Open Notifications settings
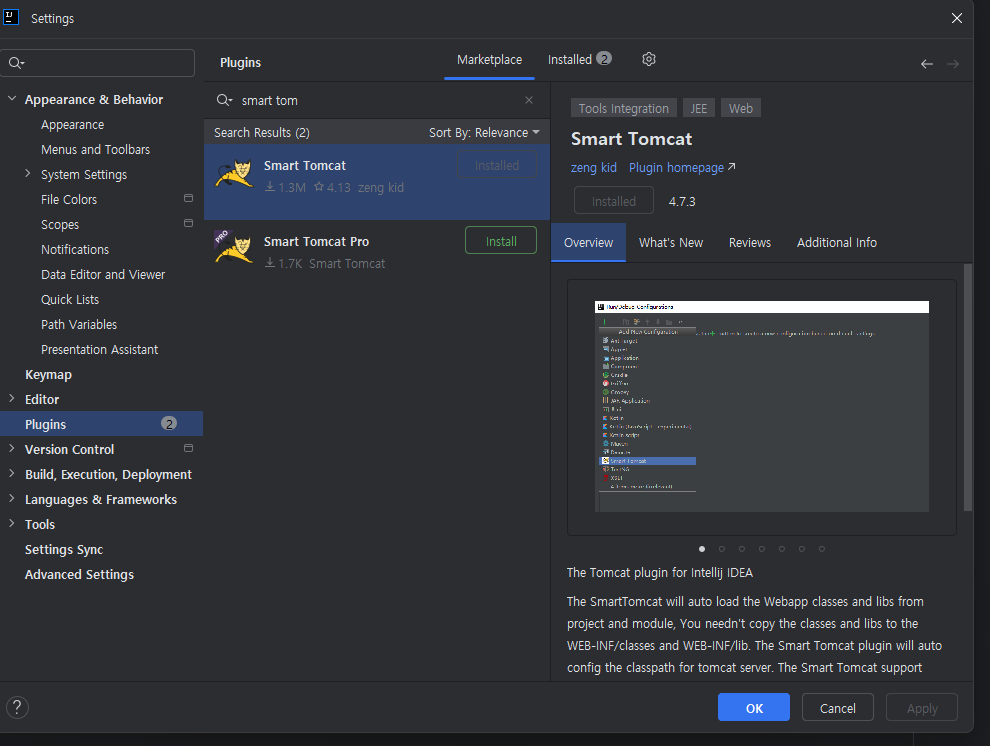990x746 pixels. click(75, 249)
